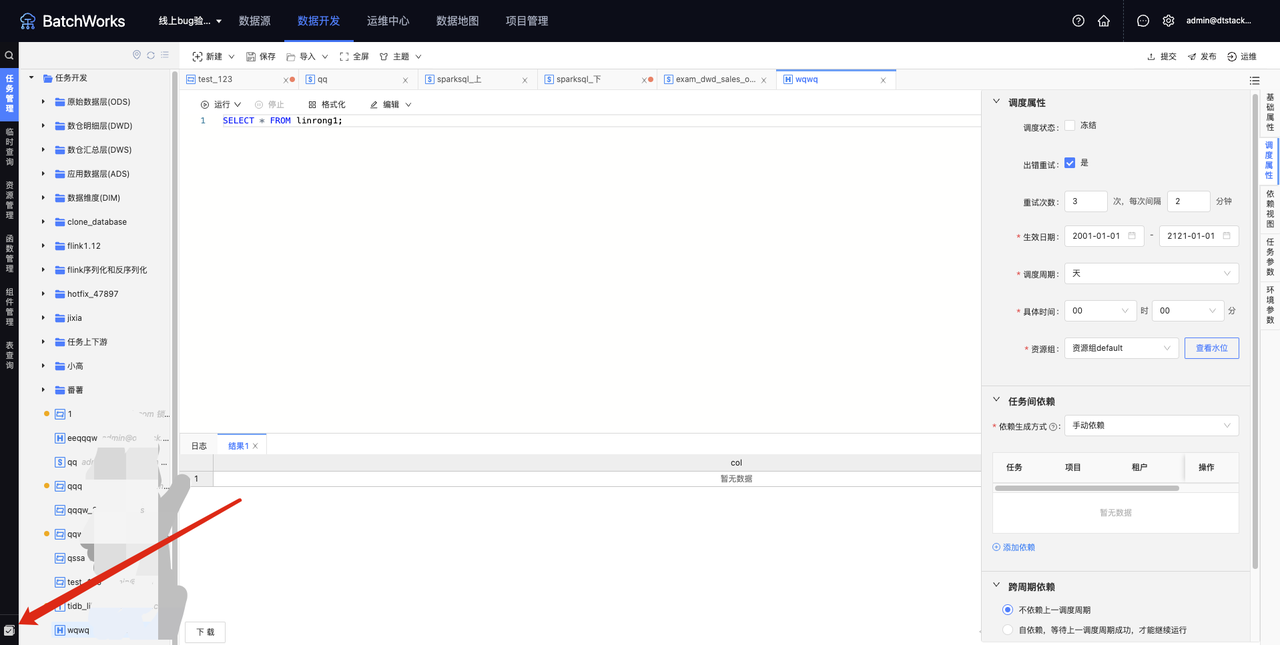Open the 资源组default dropdown

(1121, 348)
